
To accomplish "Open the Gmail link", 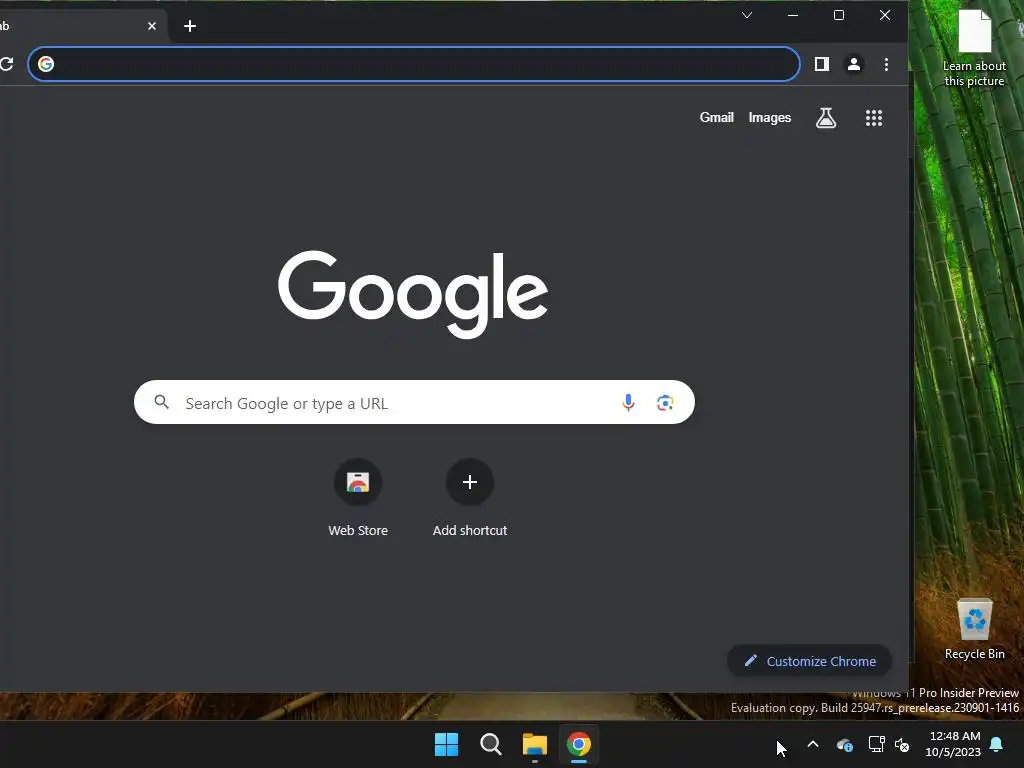I will point(716,118).
